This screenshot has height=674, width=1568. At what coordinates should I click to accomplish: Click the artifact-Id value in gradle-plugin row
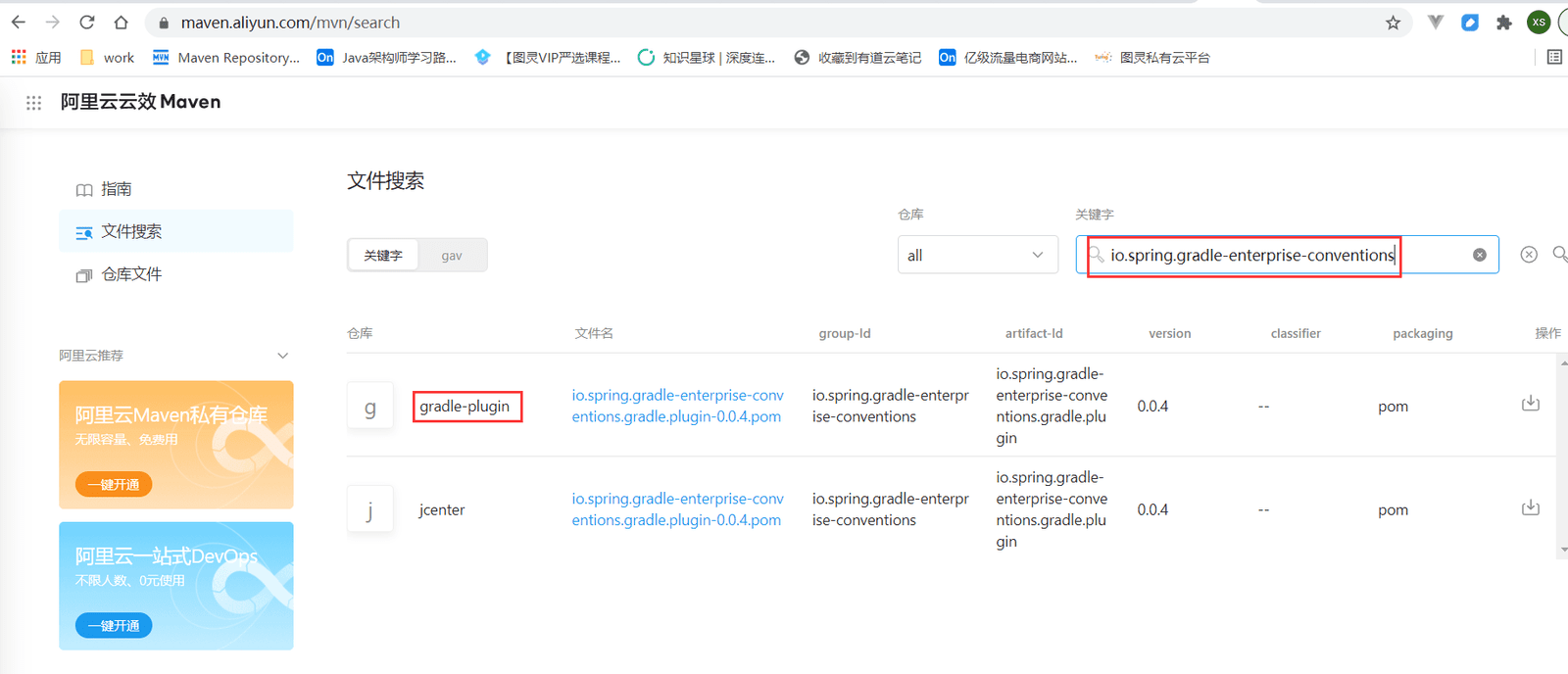(1052, 406)
